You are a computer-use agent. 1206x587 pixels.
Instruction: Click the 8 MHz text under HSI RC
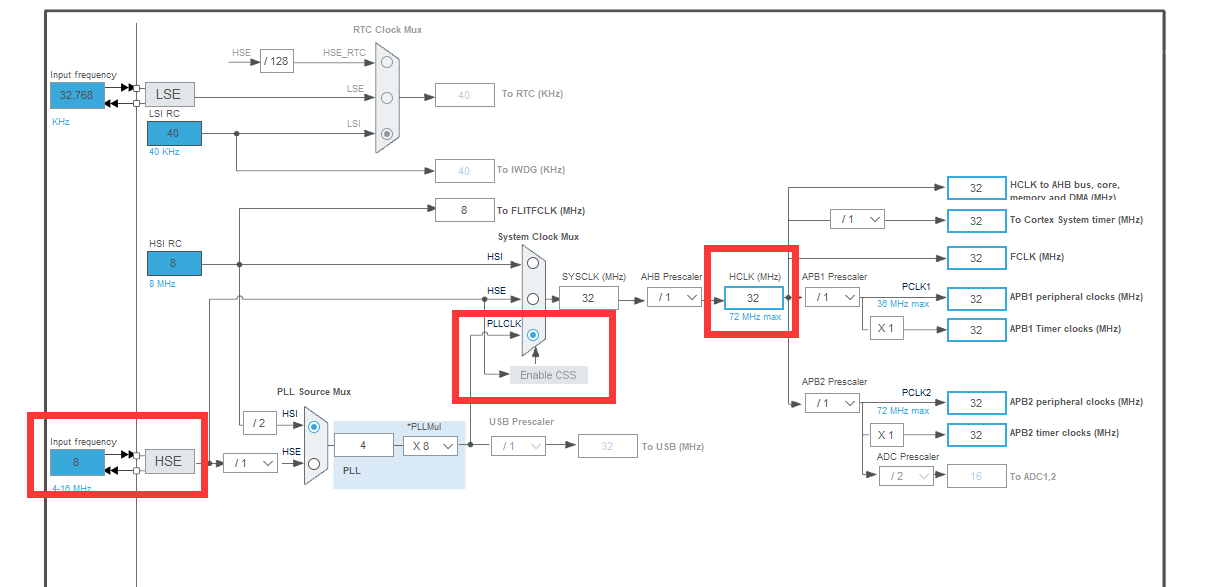162,284
